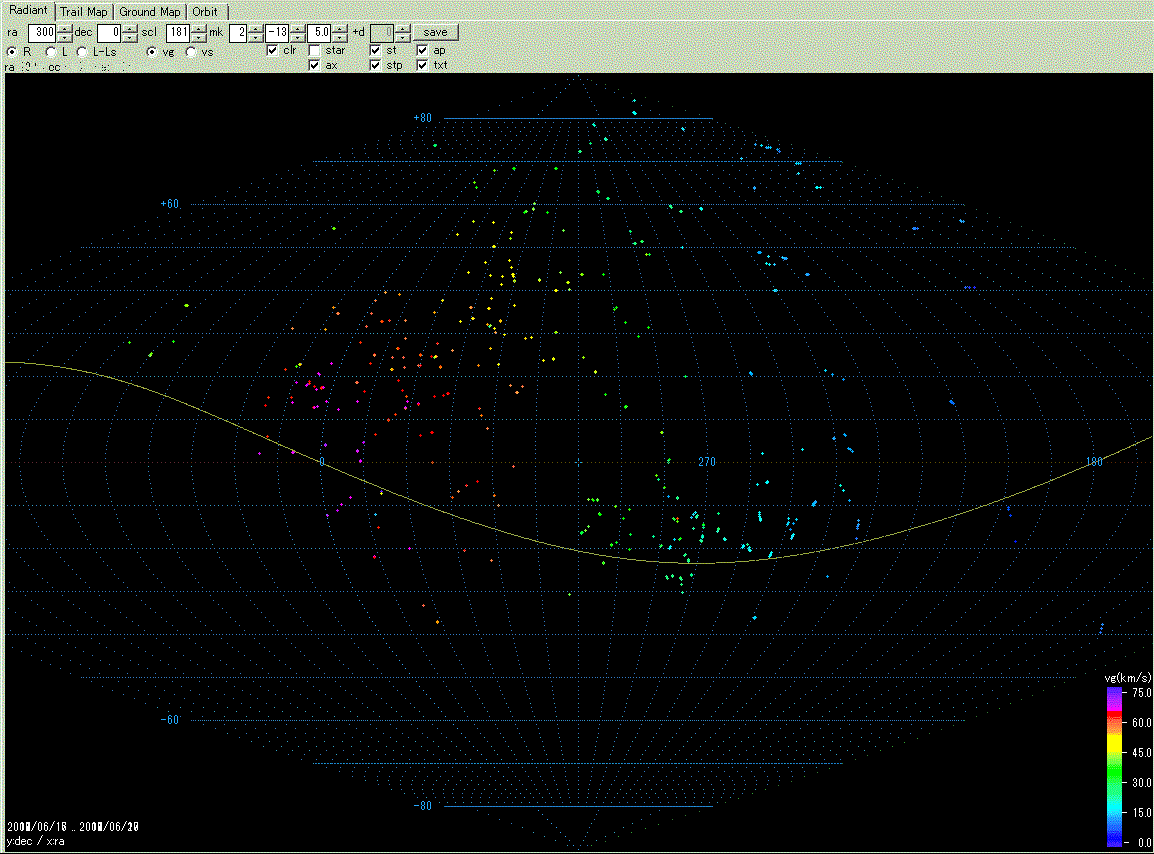Focus the dec value field
Screen dimensions: 1154x854
[x=108, y=32]
